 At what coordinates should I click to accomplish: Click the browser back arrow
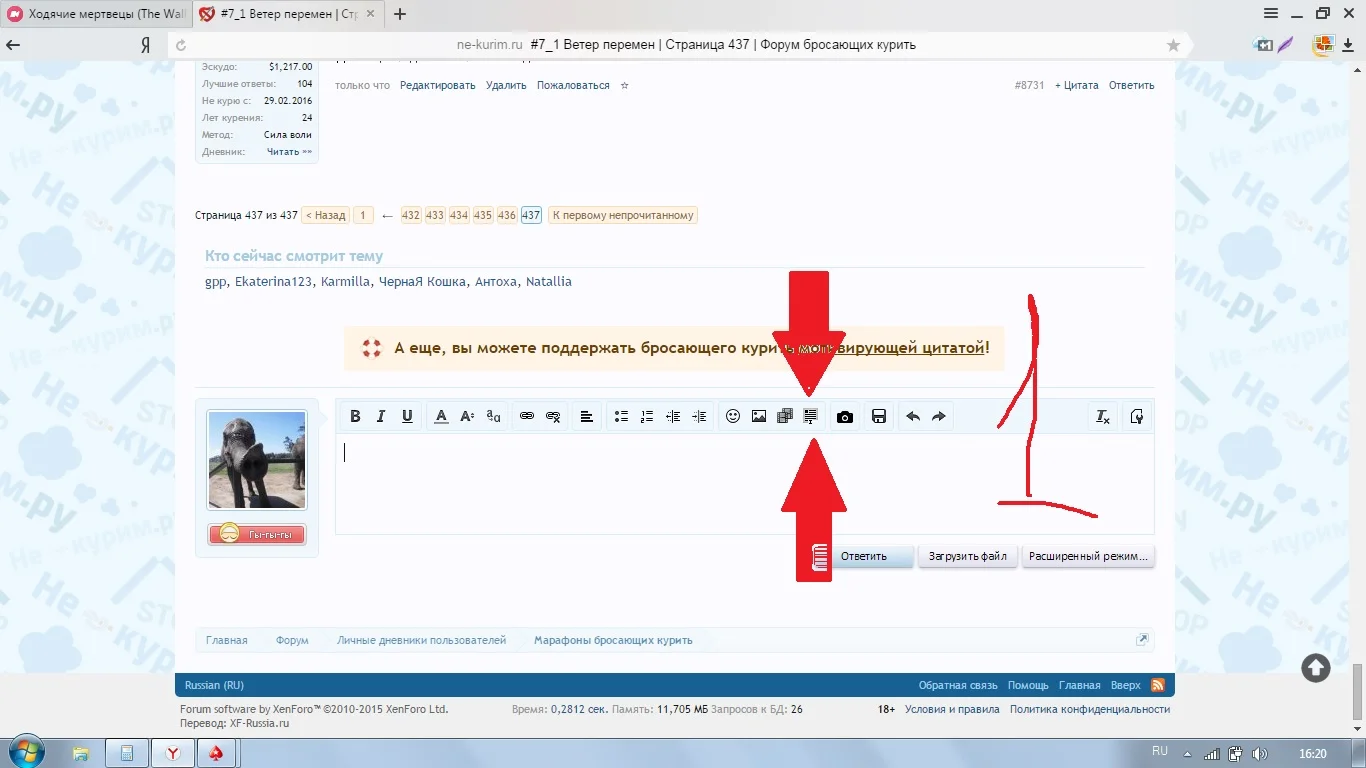point(14,45)
